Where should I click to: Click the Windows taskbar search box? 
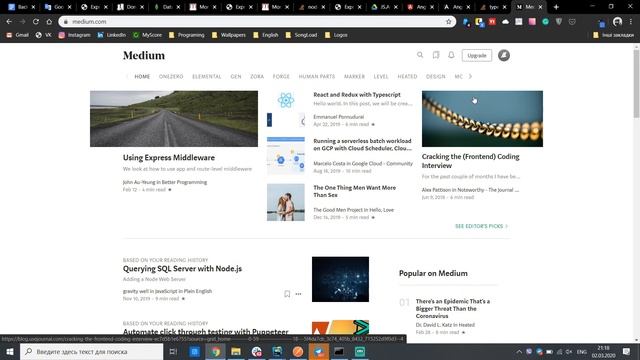(x=91, y=351)
